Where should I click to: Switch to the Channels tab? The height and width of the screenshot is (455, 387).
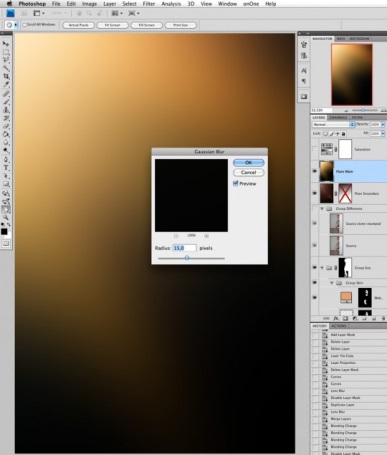click(x=338, y=118)
